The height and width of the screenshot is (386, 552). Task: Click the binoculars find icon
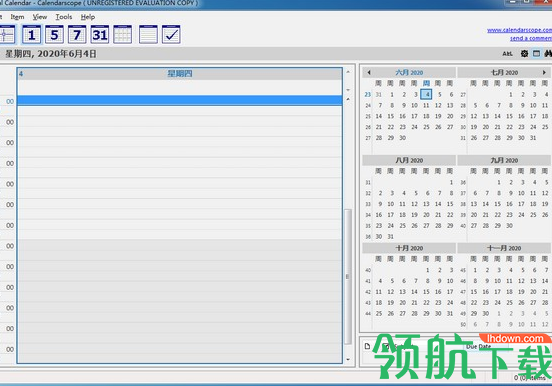coord(548,54)
